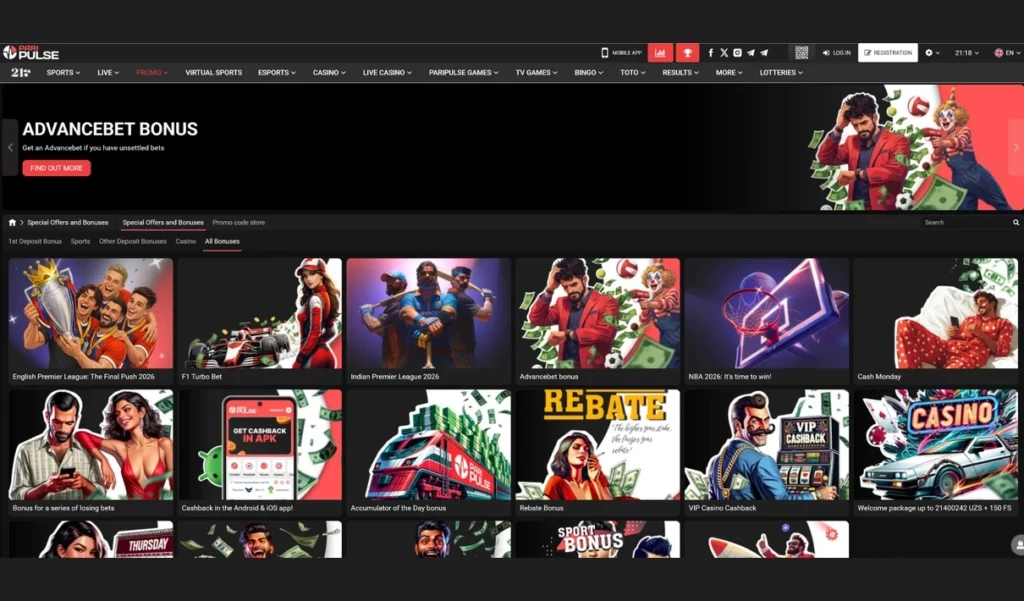Expand the TV Games menu
The height and width of the screenshot is (601, 1024).
[x=537, y=73]
